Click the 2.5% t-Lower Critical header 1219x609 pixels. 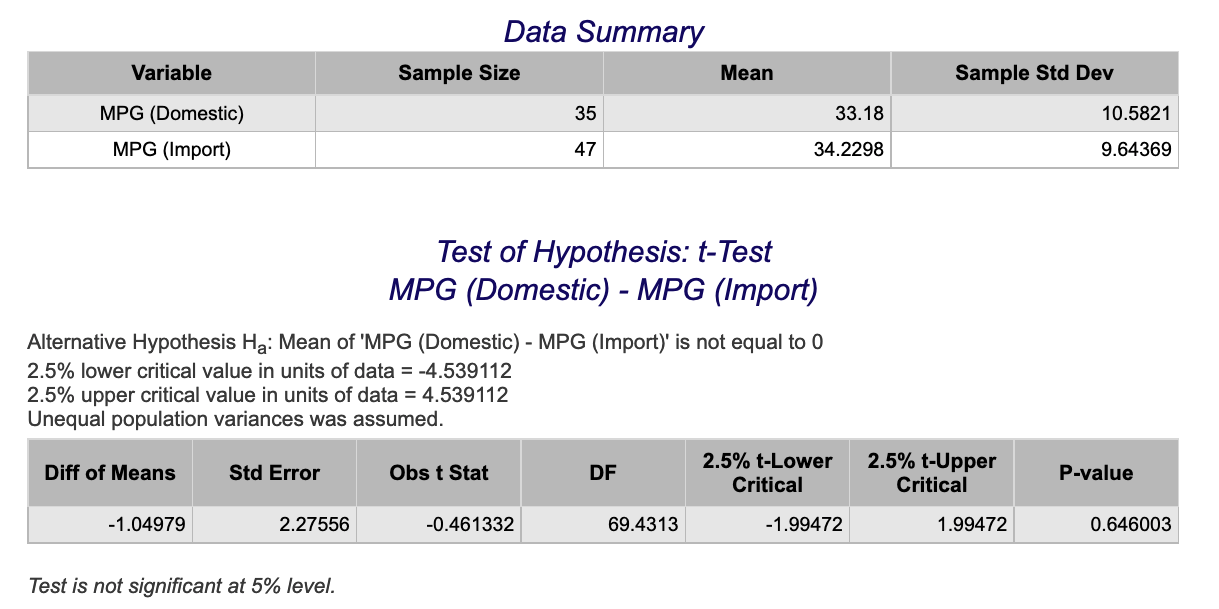[x=767, y=473]
